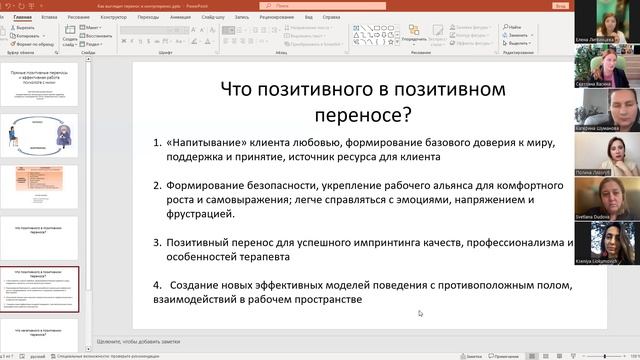Click in the Поиск search box
The height and width of the screenshot is (360, 640).
click(x=322, y=6)
